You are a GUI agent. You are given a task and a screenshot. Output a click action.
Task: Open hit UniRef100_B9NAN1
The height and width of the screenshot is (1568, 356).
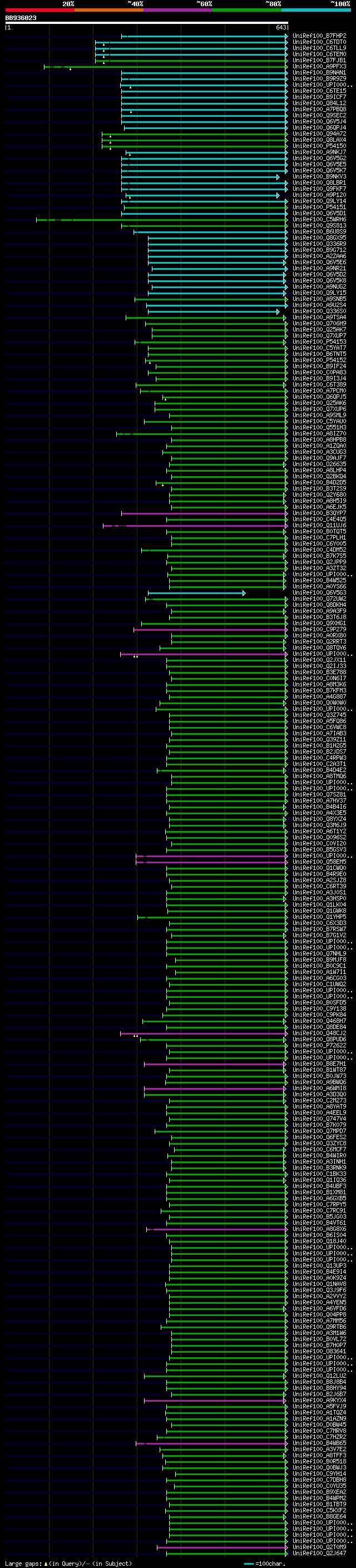[319, 72]
